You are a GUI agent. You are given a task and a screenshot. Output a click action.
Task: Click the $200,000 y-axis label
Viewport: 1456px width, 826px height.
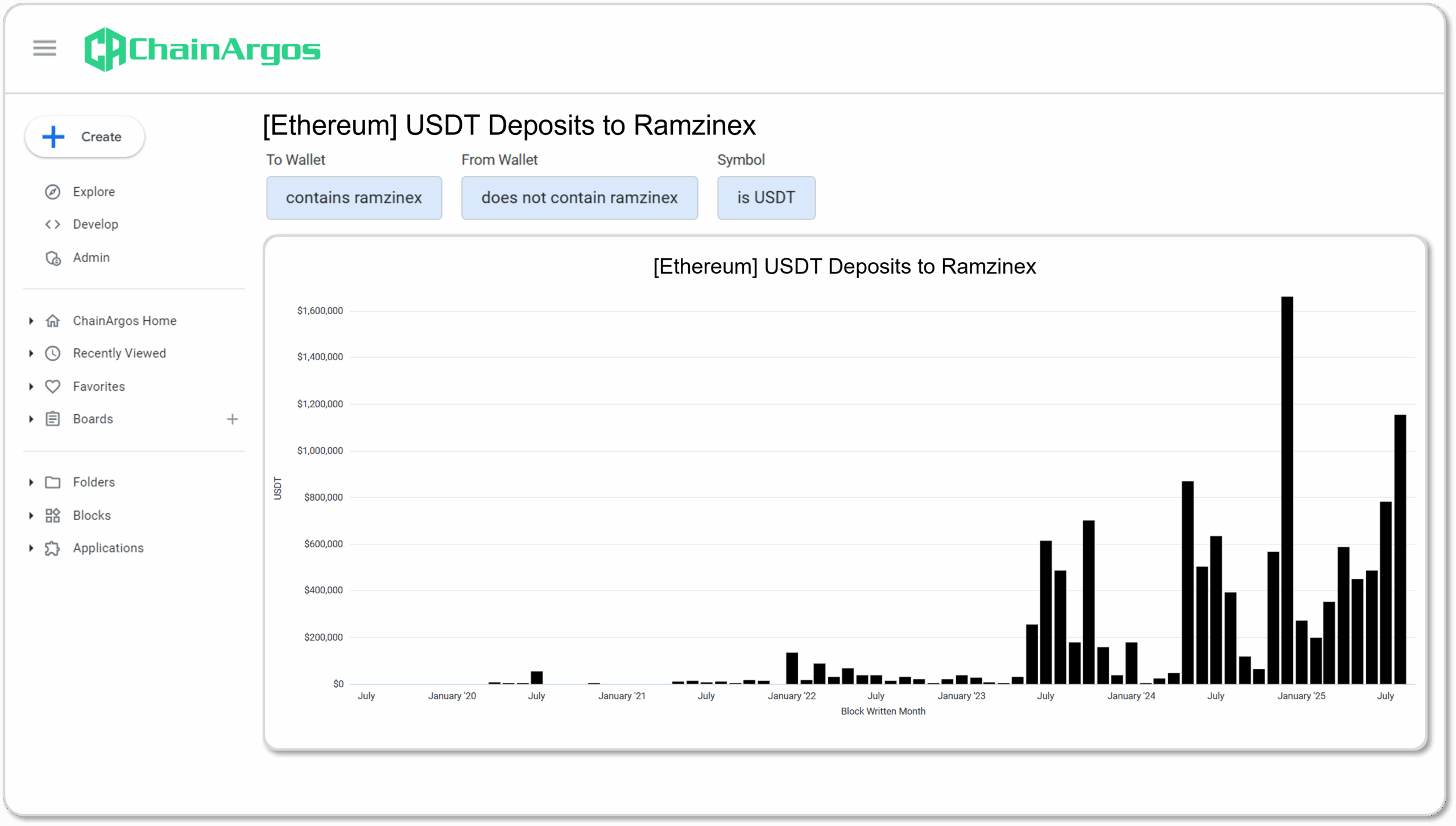pos(324,638)
